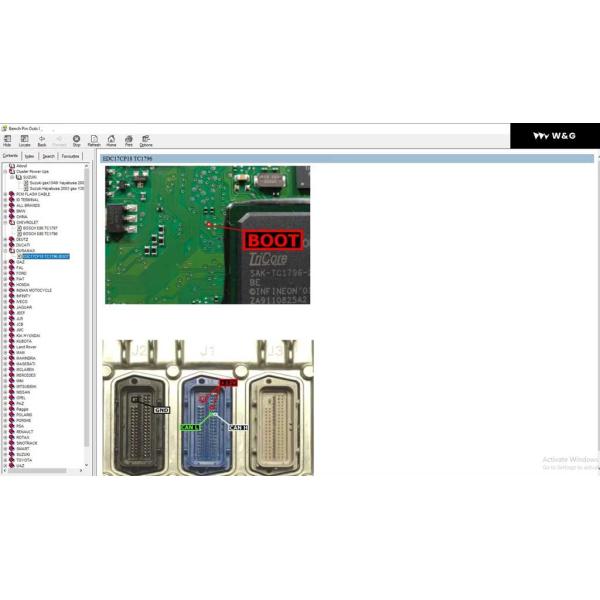The height and width of the screenshot is (600, 600).
Task: Click the GAZ book icon
Action: click(x=12, y=262)
